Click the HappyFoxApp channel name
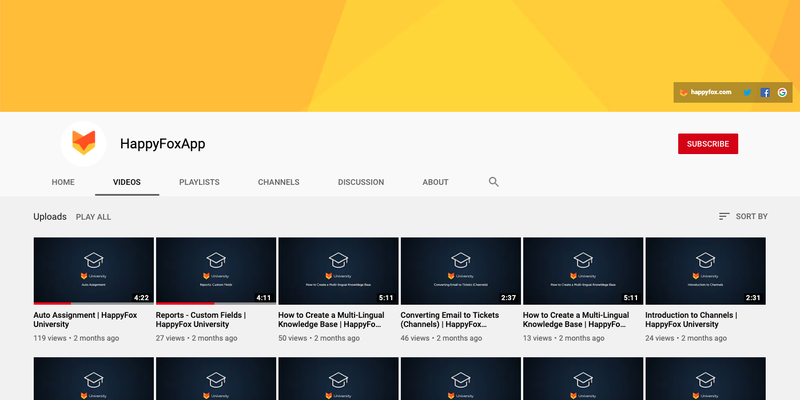The height and width of the screenshot is (400, 800). pyautogui.click(x=163, y=144)
